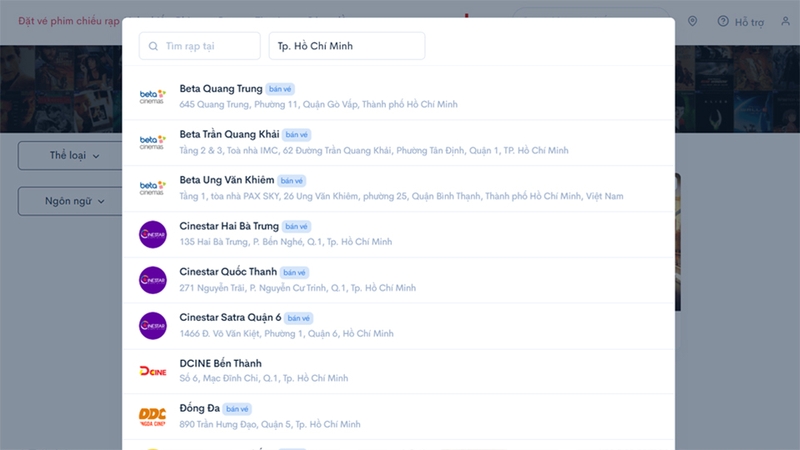Screen dimensions: 800x450
Task: Open Hỗ trợ help link
Action: point(749,22)
